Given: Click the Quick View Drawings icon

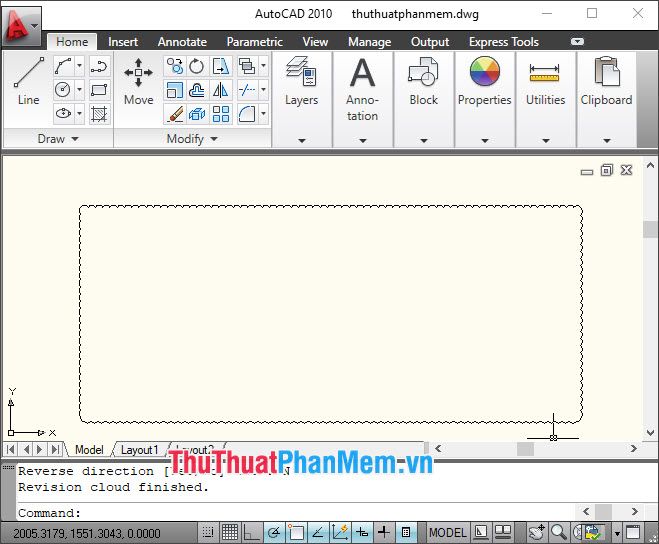Looking at the screenshot, I should coord(503,532).
